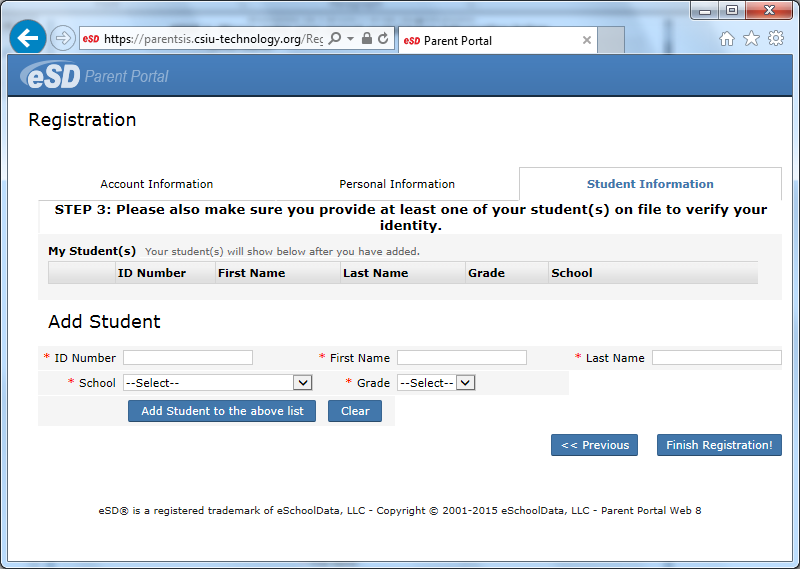Screen dimensions: 800x569
Task: Click the page Refresh icon
Action: pos(383,38)
